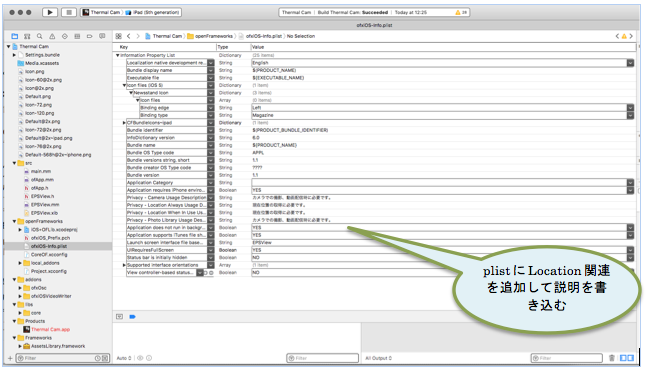This screenshot has width=653, height=375.
Task: Toggle the blue breakpoints activation icon
Action: (x=132, y=317)
